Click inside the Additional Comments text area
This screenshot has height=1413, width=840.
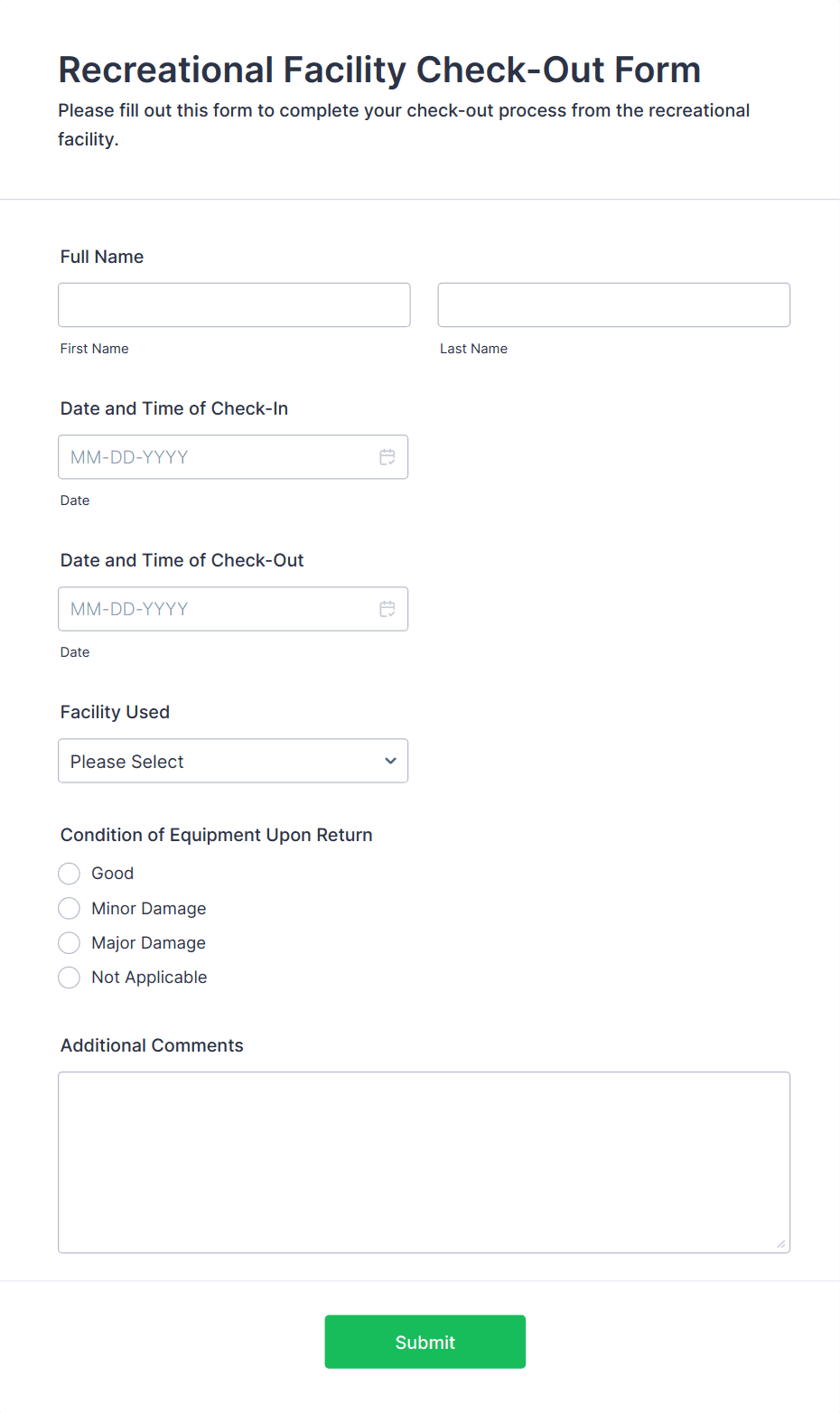424,1162
